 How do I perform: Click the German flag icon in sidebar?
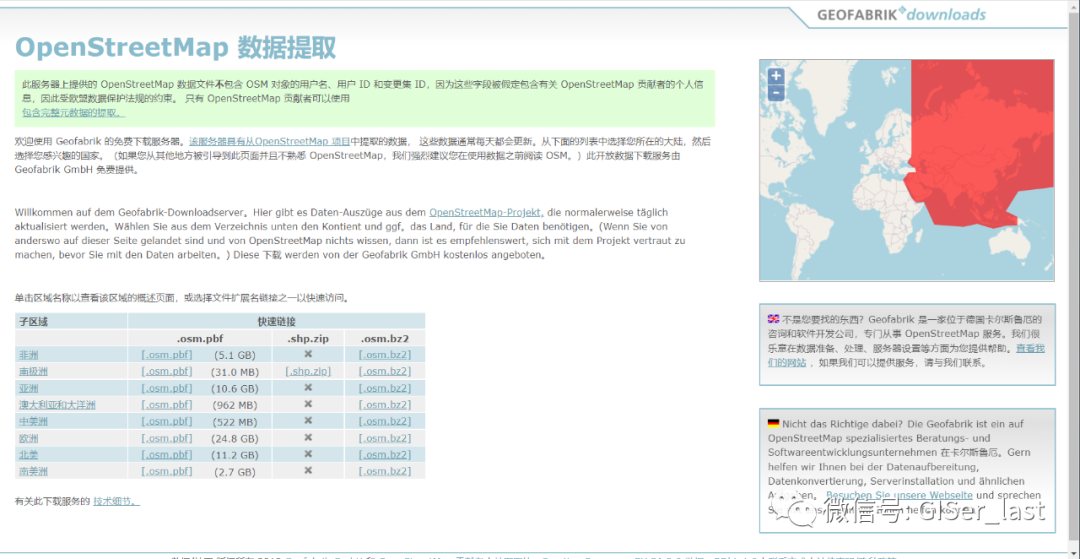[x=773, y=423]
